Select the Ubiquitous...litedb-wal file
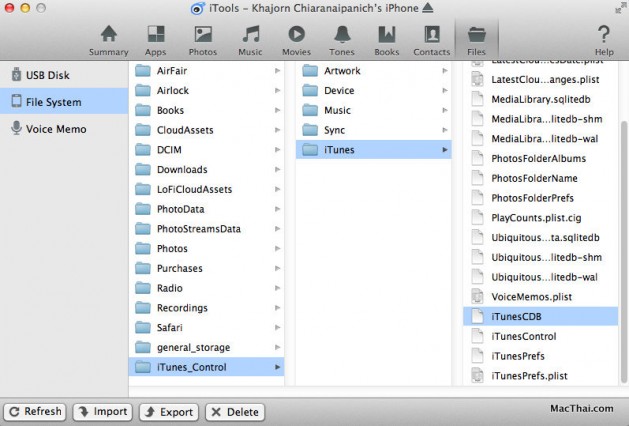Screen dimensions: 629x426 point(540,277)
